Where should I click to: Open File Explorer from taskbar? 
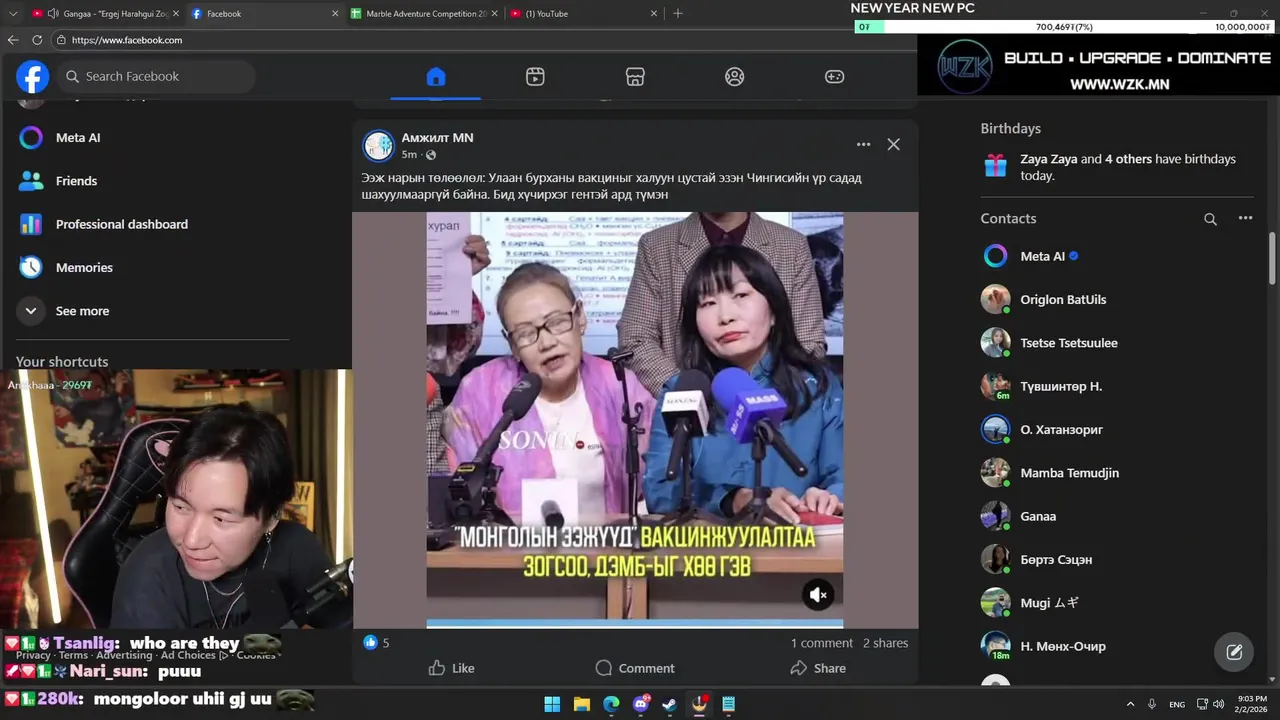[x=581, y=704]
